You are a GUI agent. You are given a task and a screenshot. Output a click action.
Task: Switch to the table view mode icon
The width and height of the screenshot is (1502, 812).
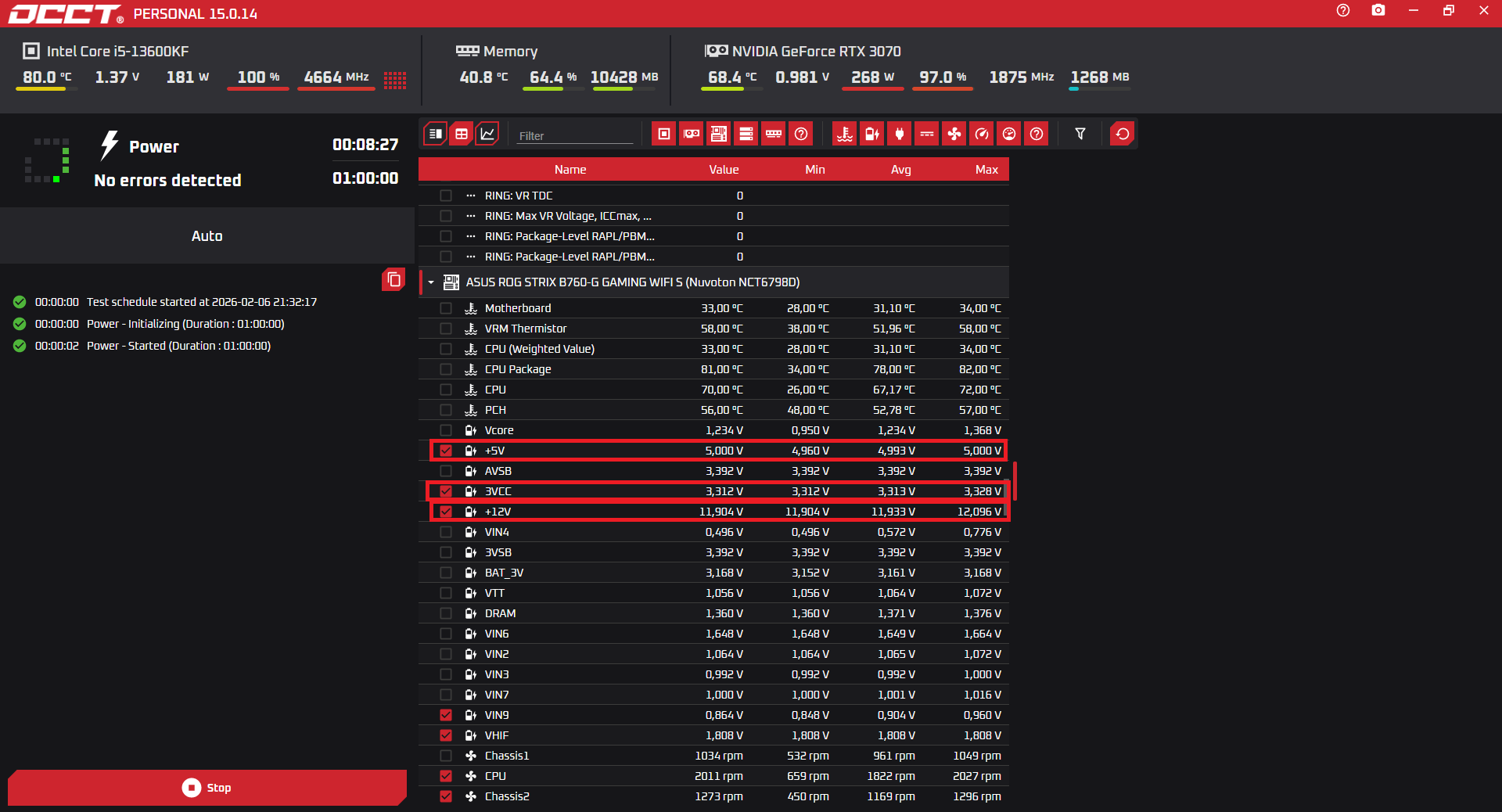tap(462, 134)
